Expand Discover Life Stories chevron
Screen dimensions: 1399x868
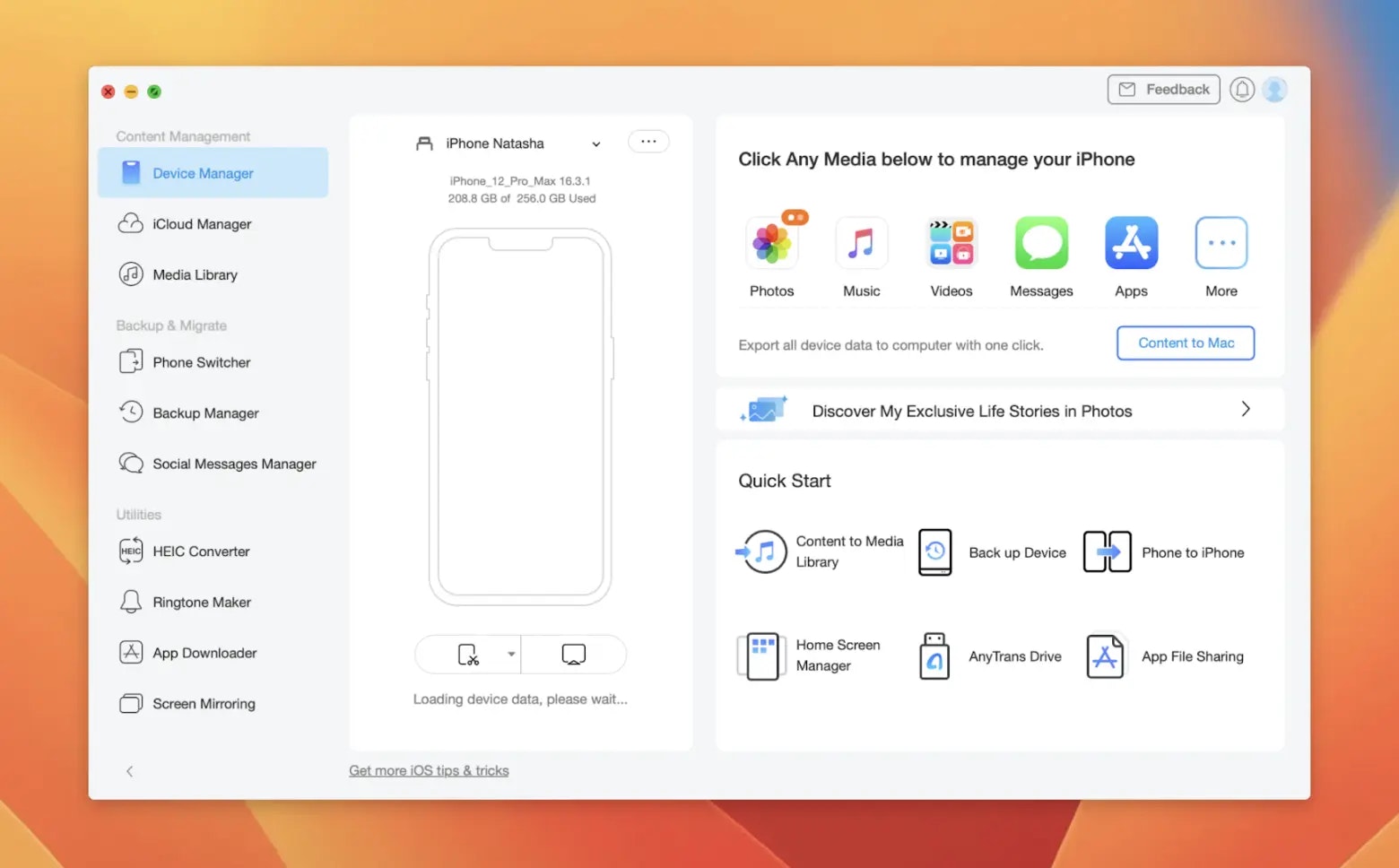1245,409
